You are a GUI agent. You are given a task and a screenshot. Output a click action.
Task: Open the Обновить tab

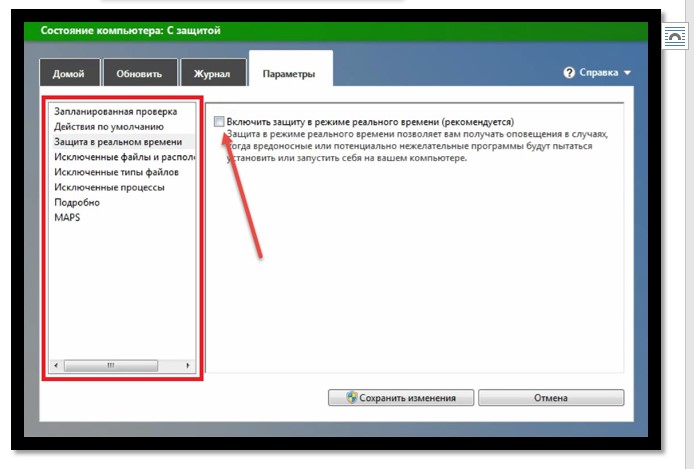(140, 73)
